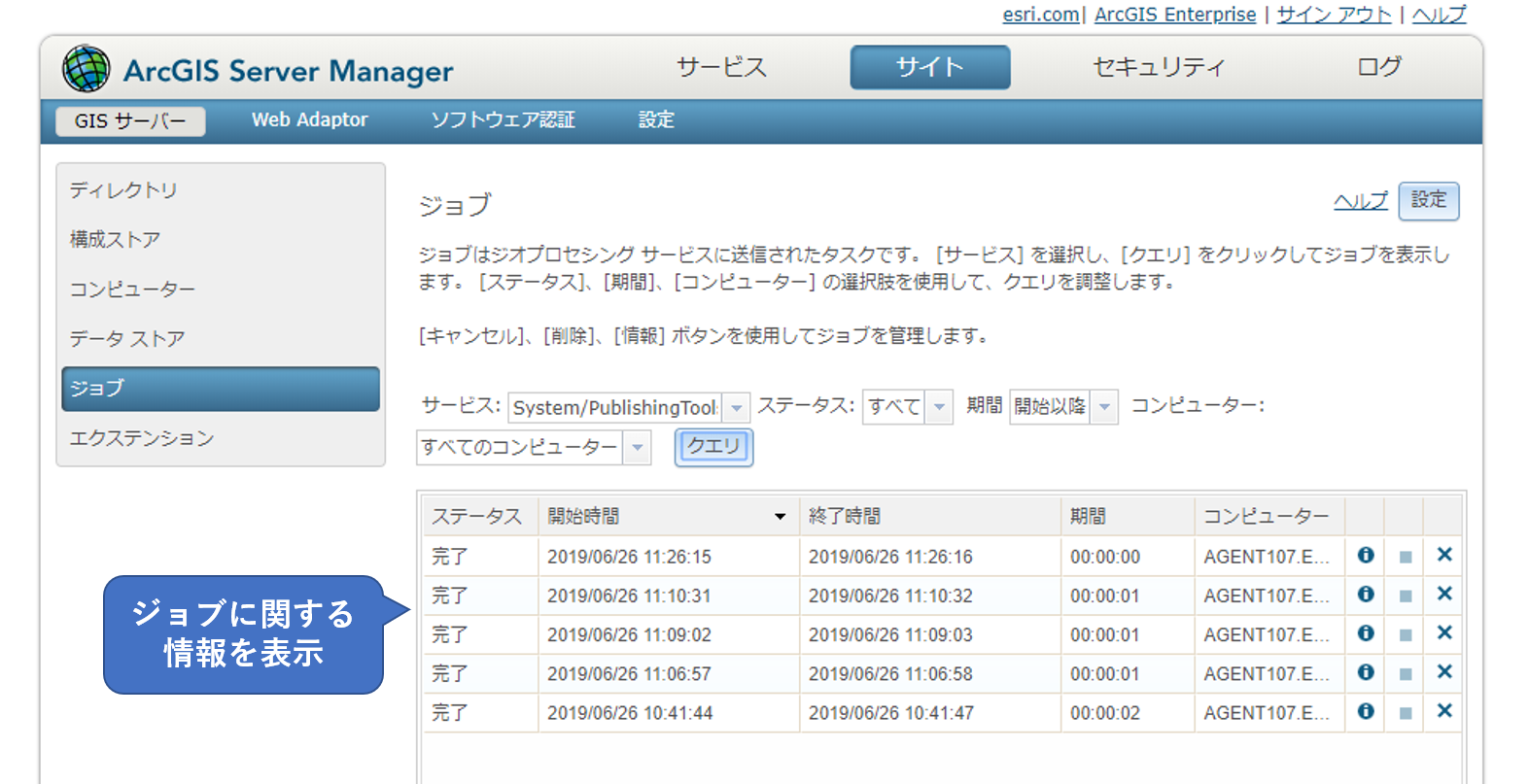Viewport: 1529px width, 784px height.
Task: Switch to the ログ tab
Action: pos(1379,67)
